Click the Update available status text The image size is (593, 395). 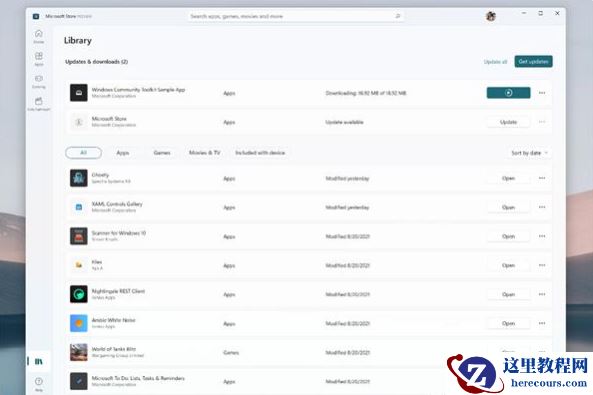click(345, 122)
